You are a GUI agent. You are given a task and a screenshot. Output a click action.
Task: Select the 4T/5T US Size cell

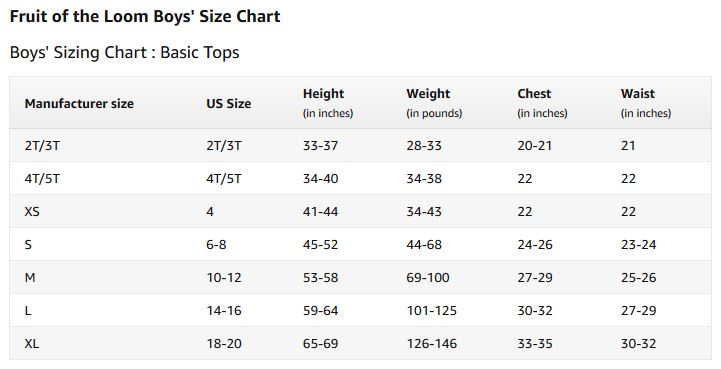point(223,179)
